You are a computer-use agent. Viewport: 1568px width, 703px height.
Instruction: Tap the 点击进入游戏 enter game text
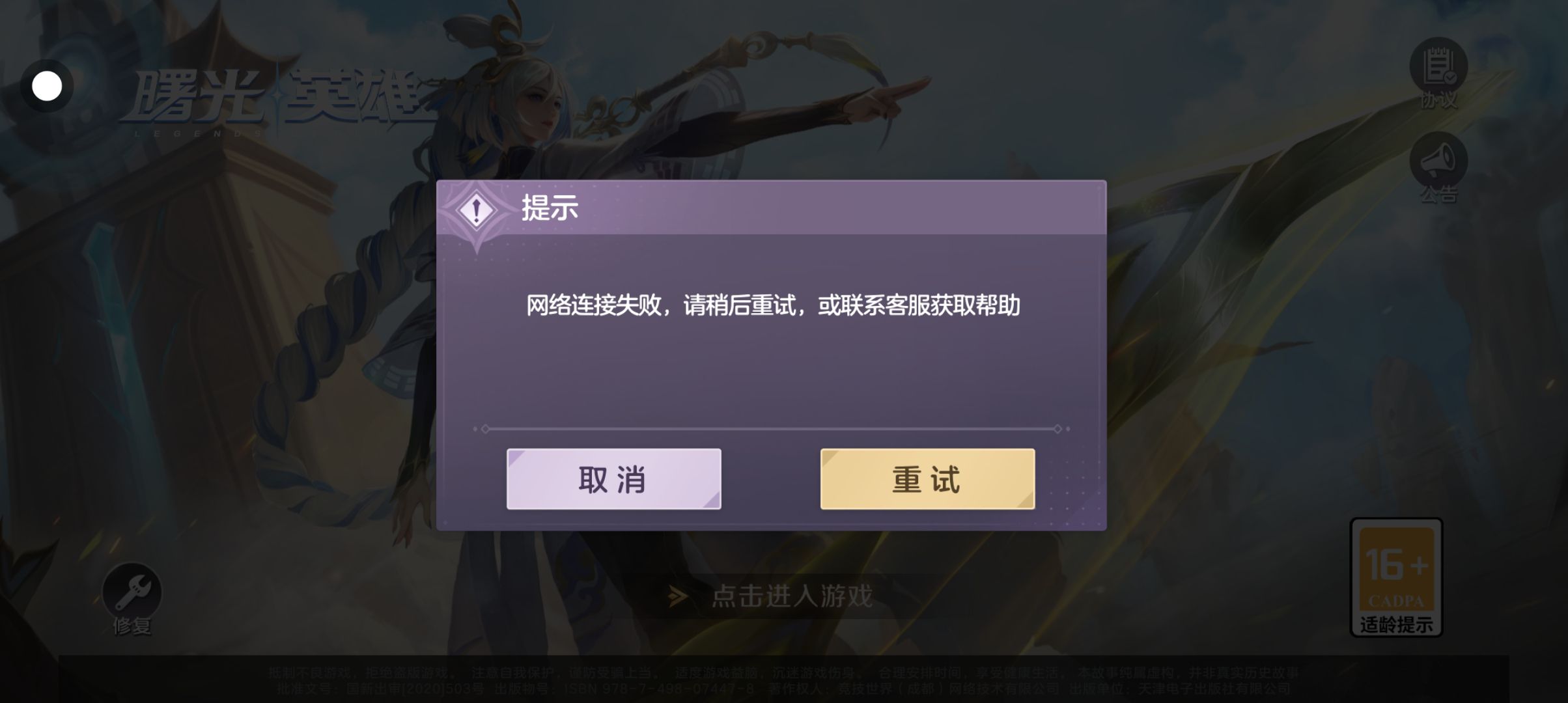[x=792, y=596]
